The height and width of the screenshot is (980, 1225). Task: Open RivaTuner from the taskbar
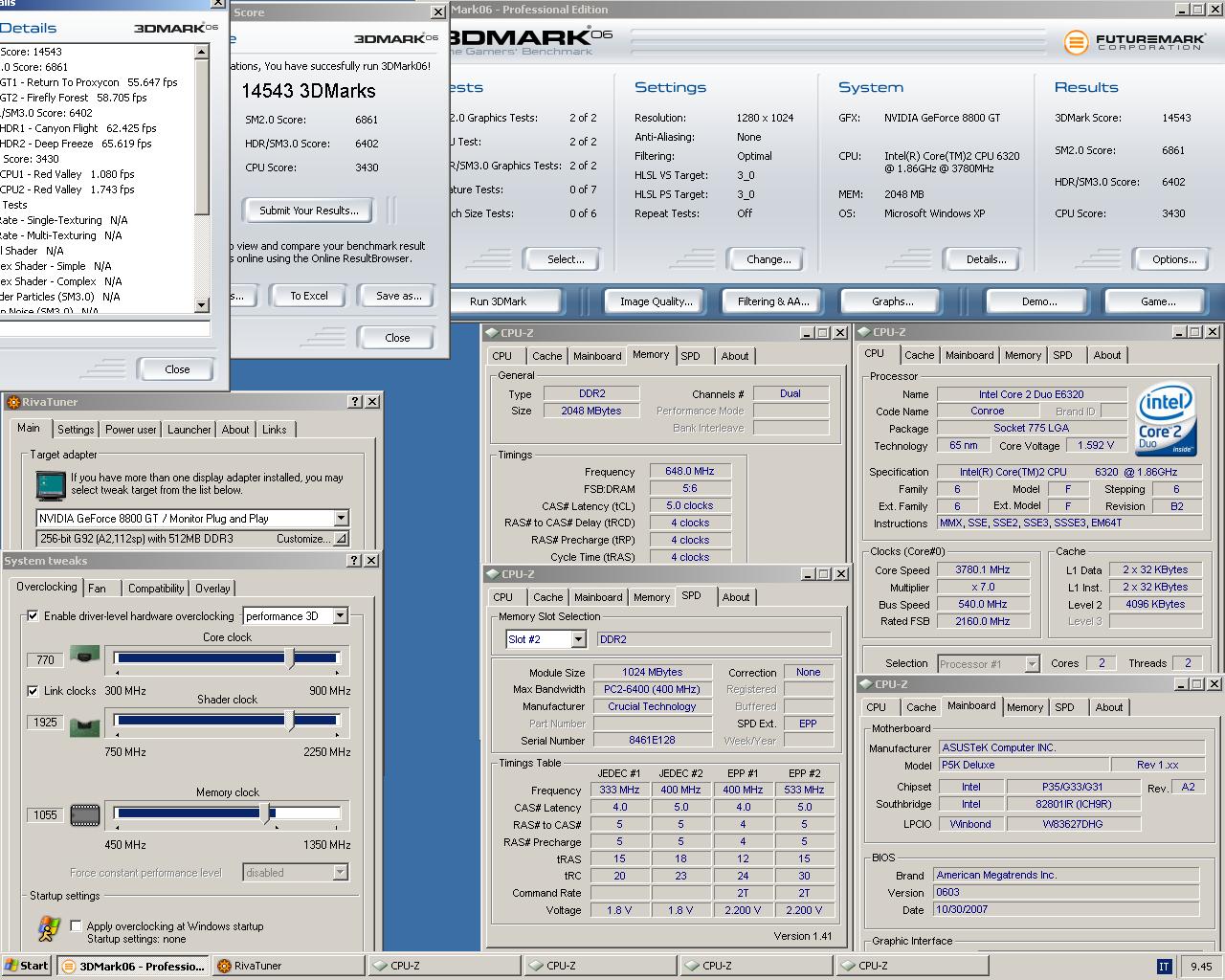coord(287,966)
